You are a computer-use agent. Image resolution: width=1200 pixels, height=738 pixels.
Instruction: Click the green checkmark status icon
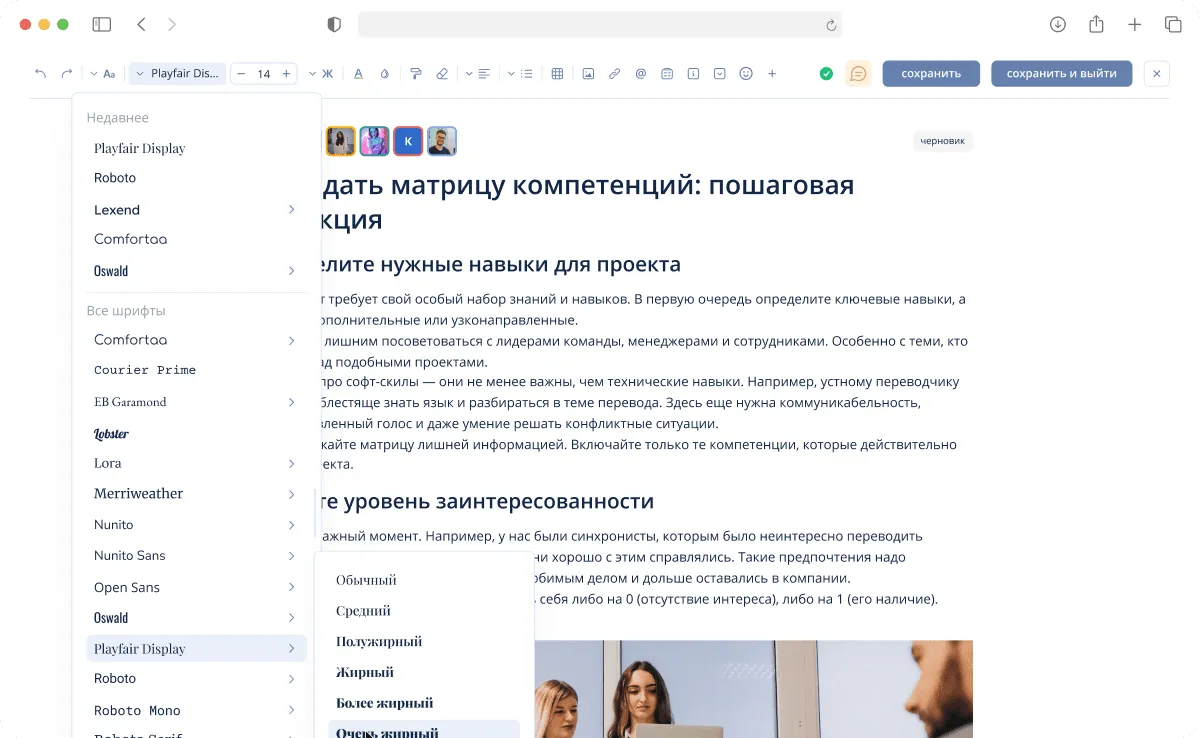826,73
